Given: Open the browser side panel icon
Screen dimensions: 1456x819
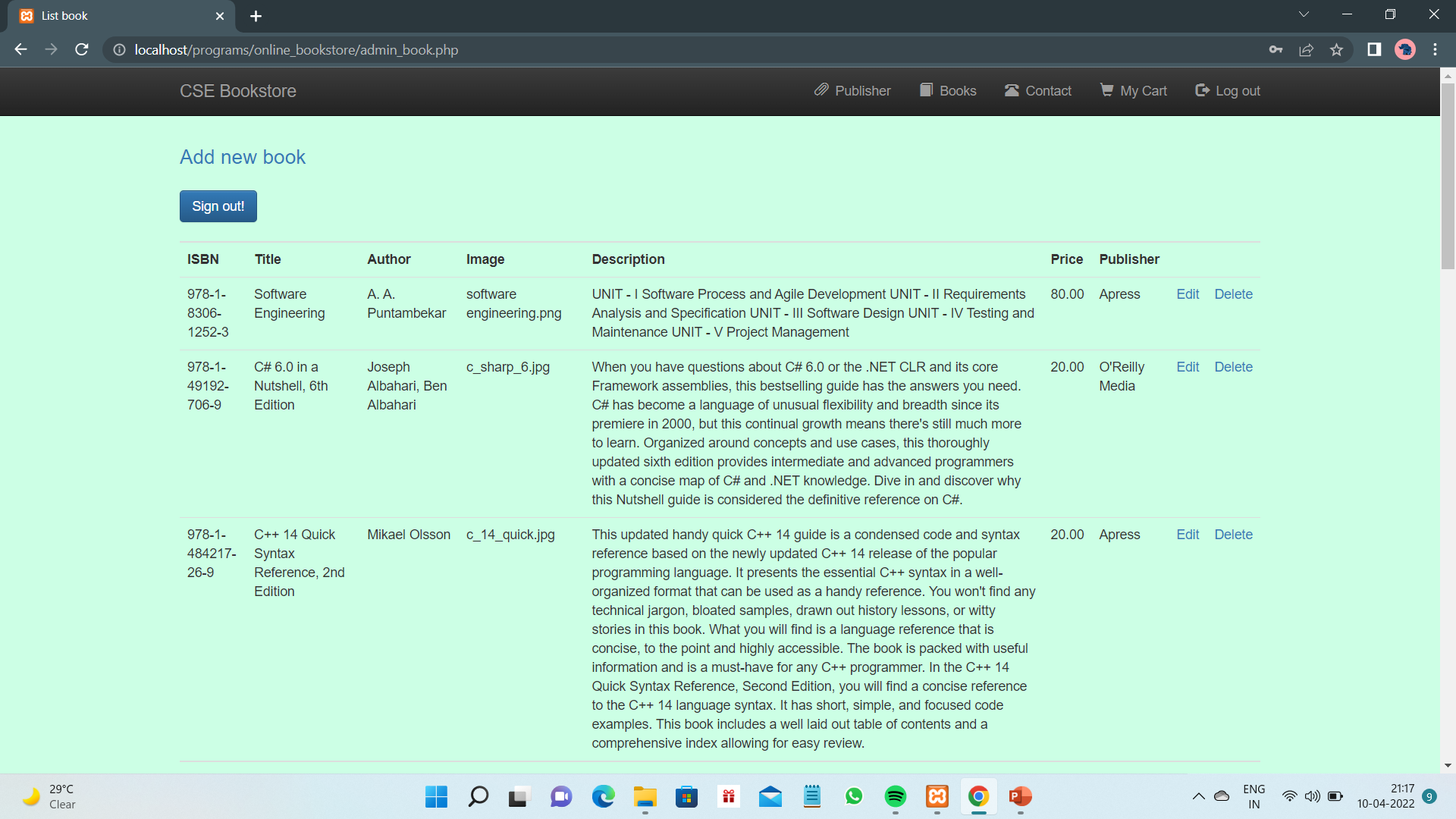Looking at the screenshot, I should click(x=1374, y=49).
